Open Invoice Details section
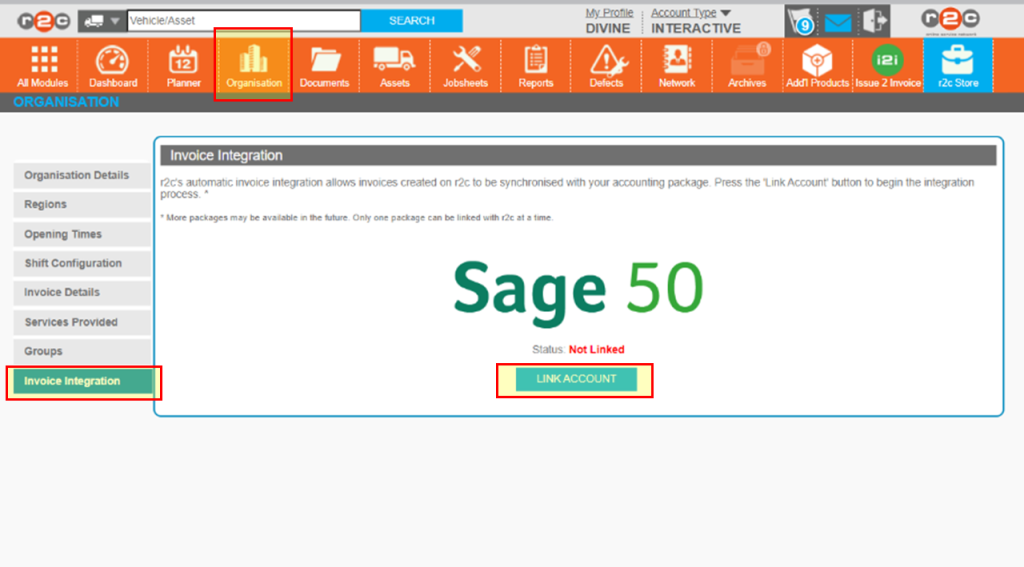Image resolution: width=1024 pixels, height=567 pixels. (82, 292)
